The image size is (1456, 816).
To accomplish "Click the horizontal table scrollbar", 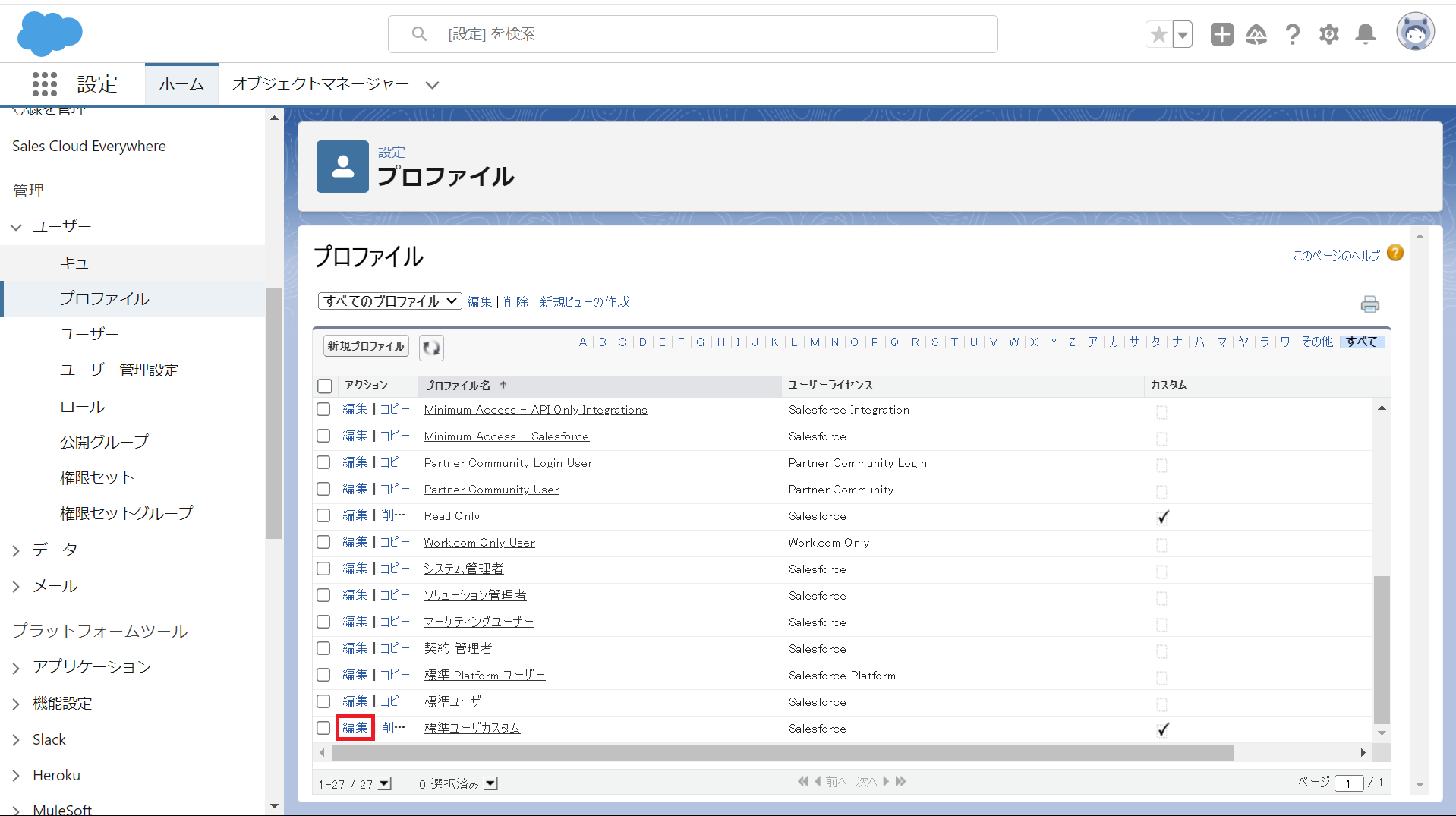I will click(x=782, y=752).
